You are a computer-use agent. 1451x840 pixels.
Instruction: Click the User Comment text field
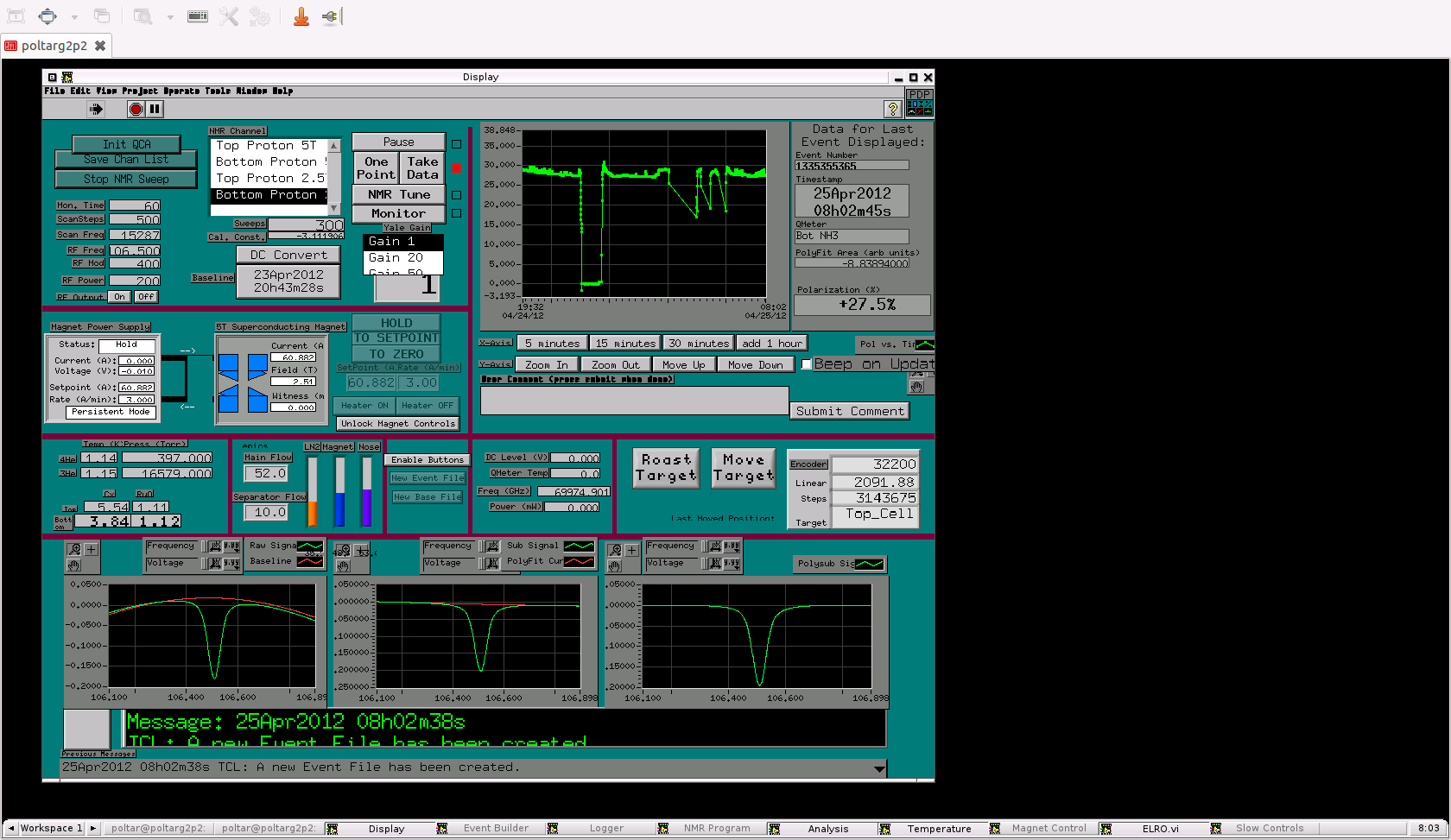click(635, 401)
